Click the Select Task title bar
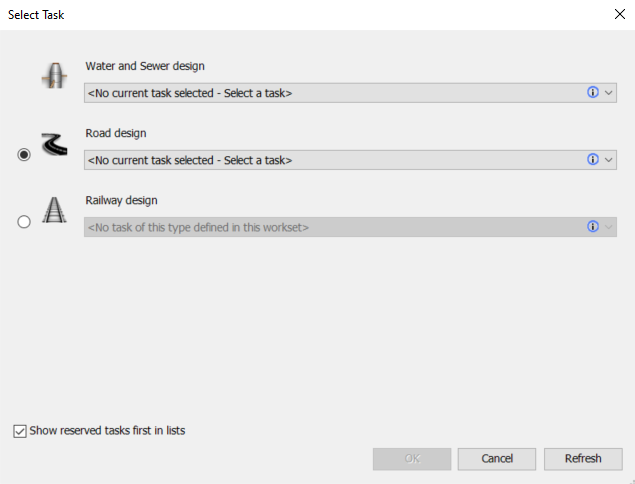 point(300,15)
